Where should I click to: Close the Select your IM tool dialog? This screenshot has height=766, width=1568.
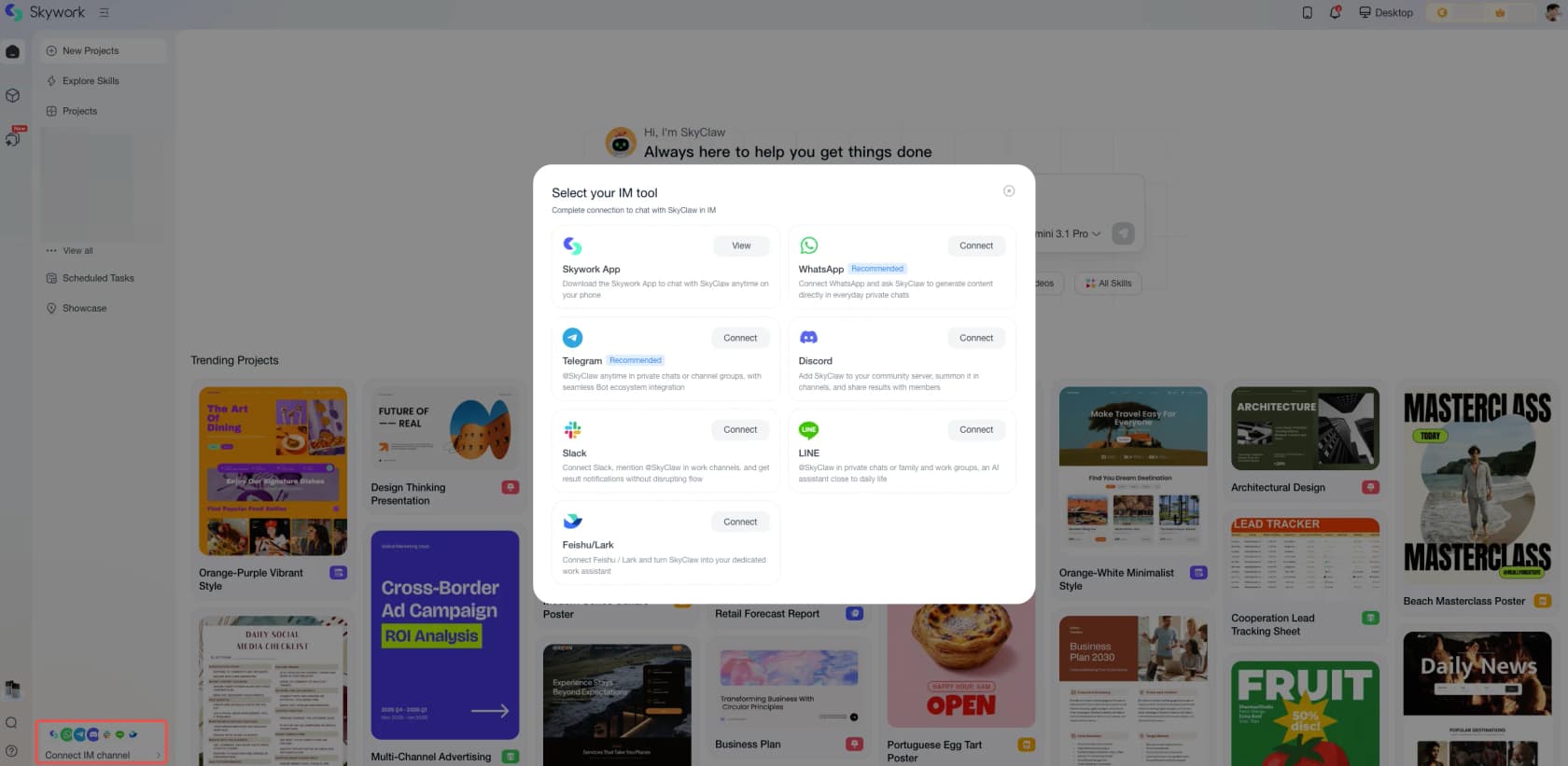point(1009,191)
